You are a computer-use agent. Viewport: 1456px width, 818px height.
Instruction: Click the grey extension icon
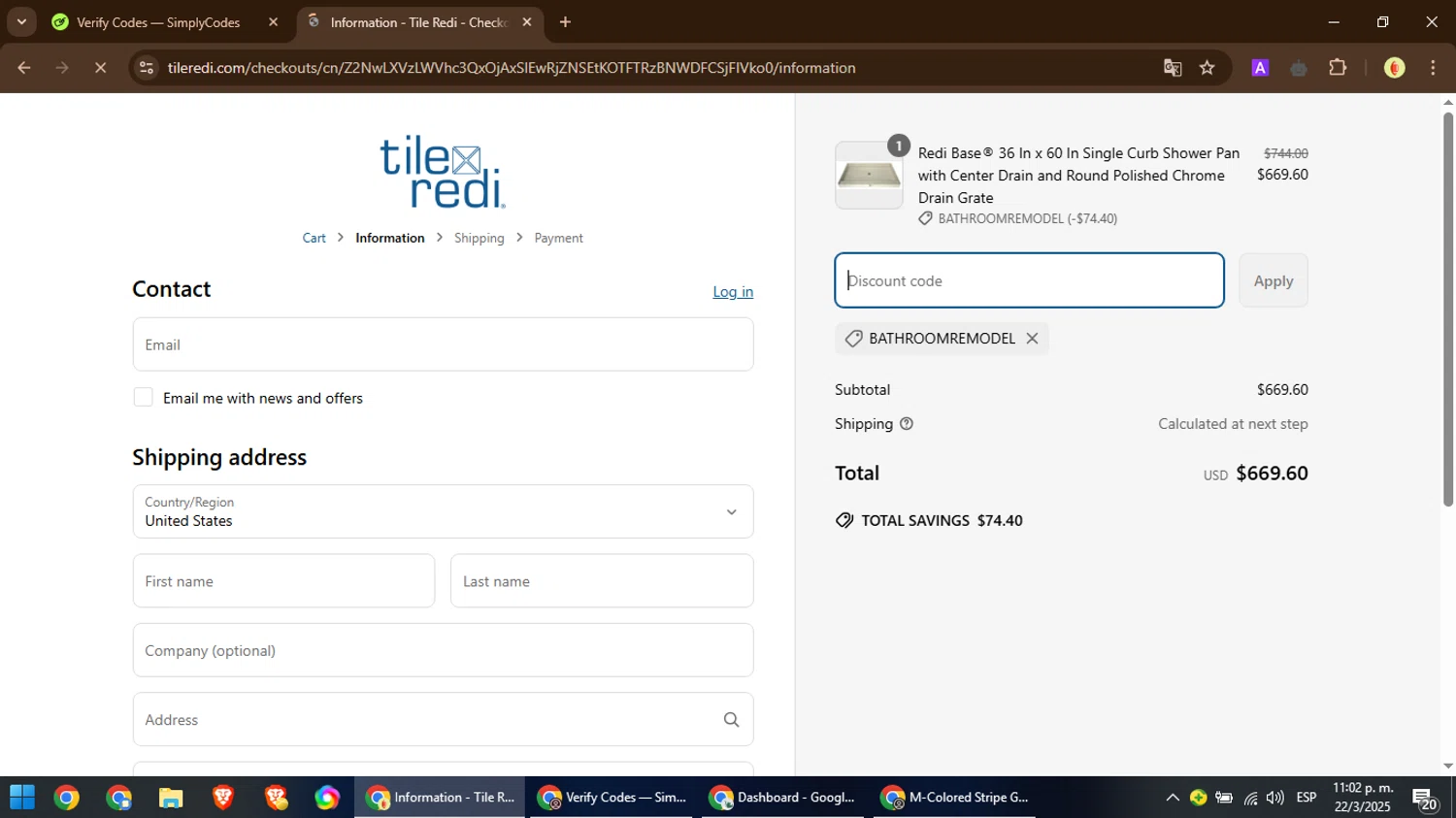click(x=1299, y=68)
